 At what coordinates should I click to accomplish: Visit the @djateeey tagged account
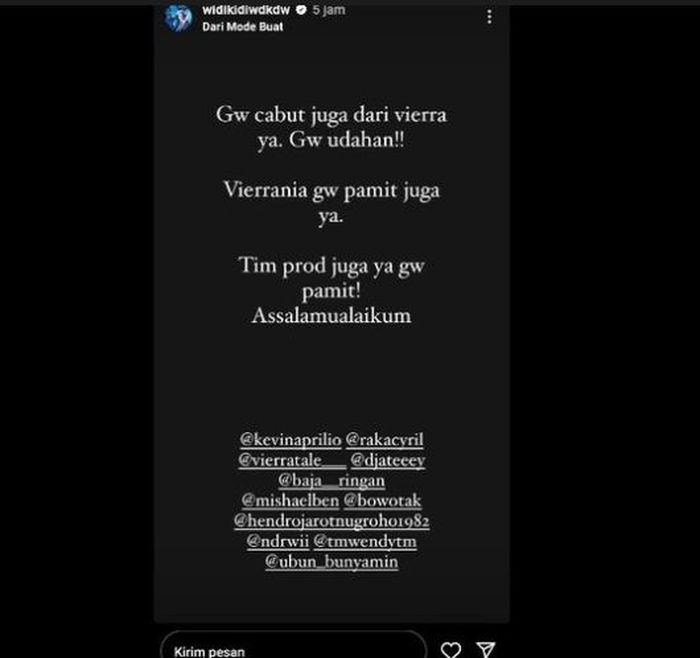[x=388, y=460]
